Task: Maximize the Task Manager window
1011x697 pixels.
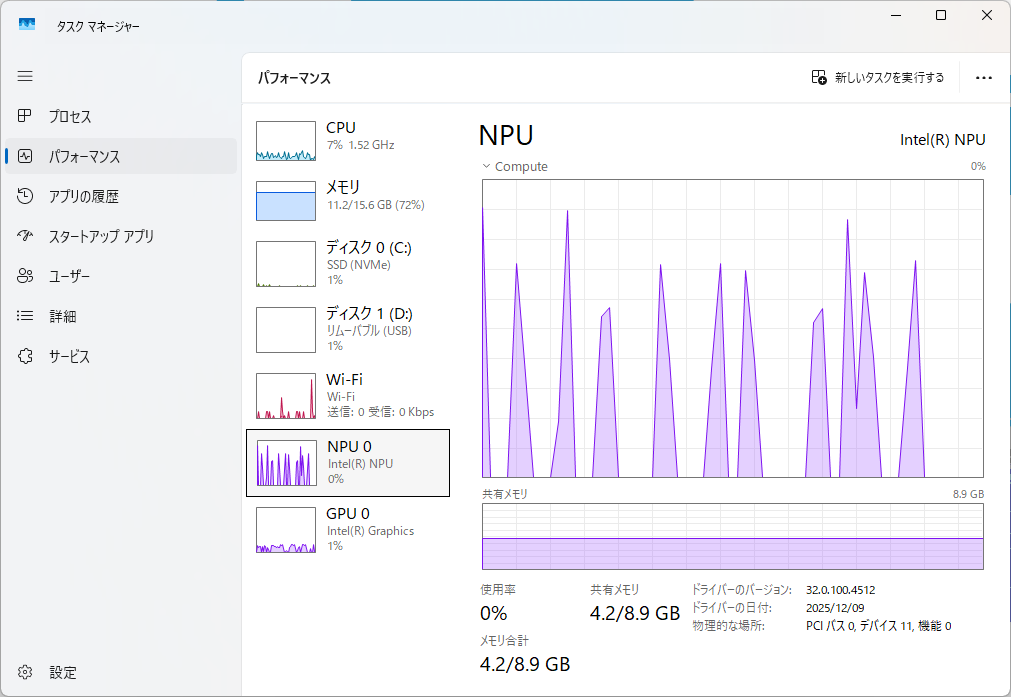Action: click(x=941, y=15)
